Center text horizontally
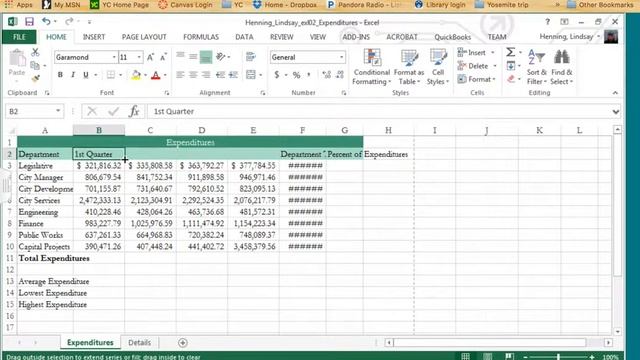 tap(193, 75)
